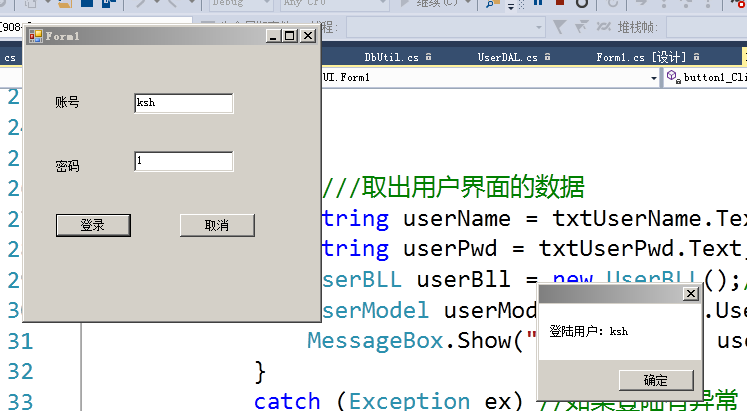The image size is (747, 411).
Task: Click the UI.Form1 text in navigation bar
Action: point(346,77)
